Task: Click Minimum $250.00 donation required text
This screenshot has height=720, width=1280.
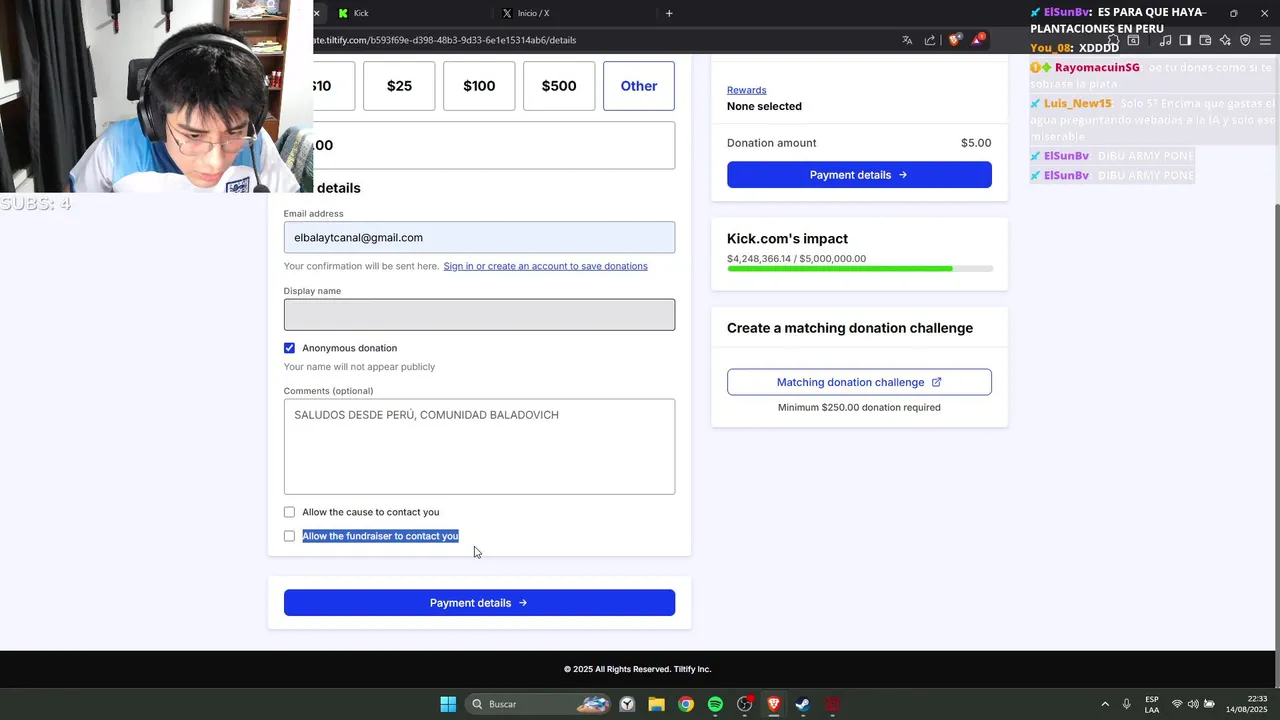Action: pyautogui.click(x=859, y=408)
